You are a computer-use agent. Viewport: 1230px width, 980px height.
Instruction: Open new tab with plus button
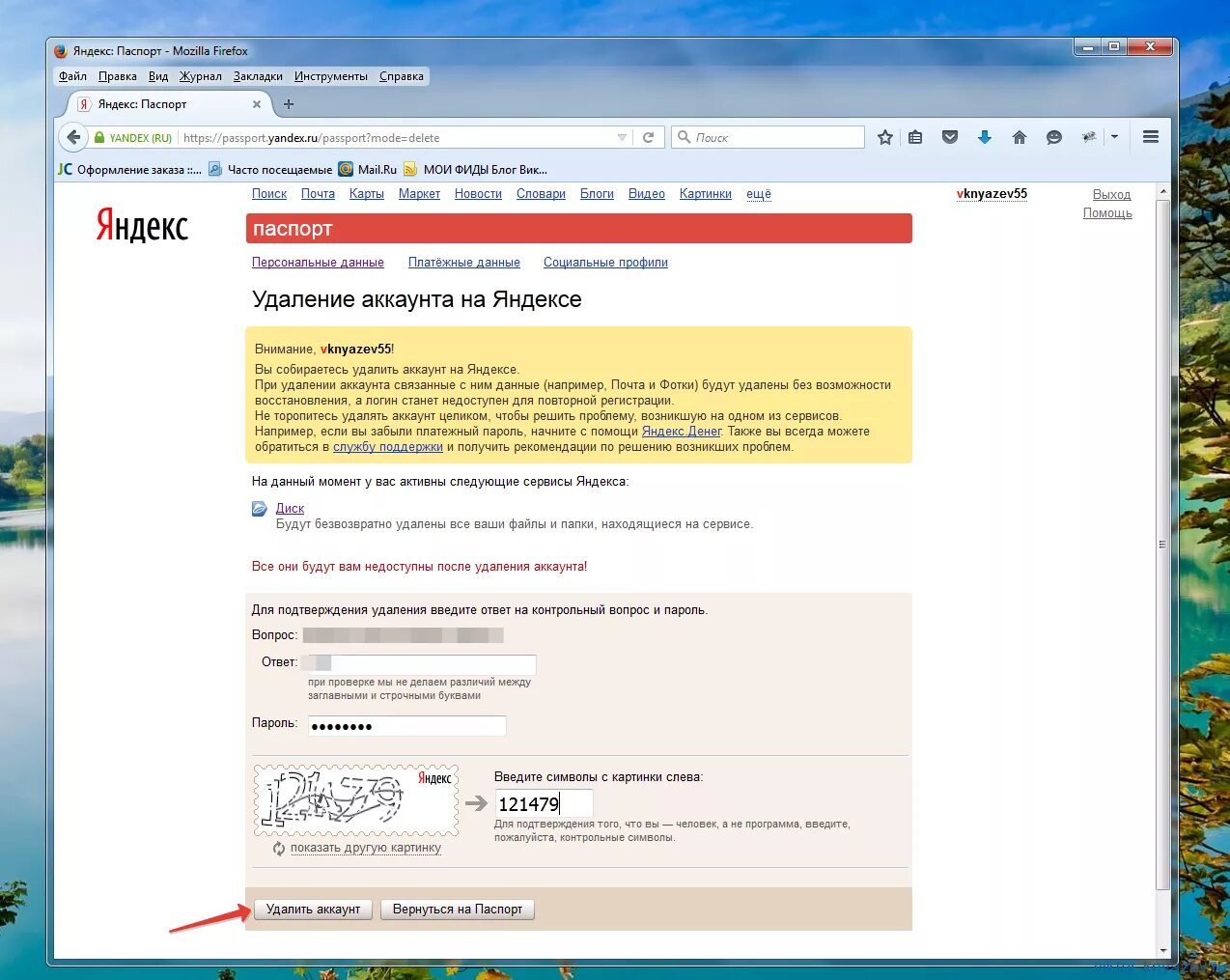[289, 104]
